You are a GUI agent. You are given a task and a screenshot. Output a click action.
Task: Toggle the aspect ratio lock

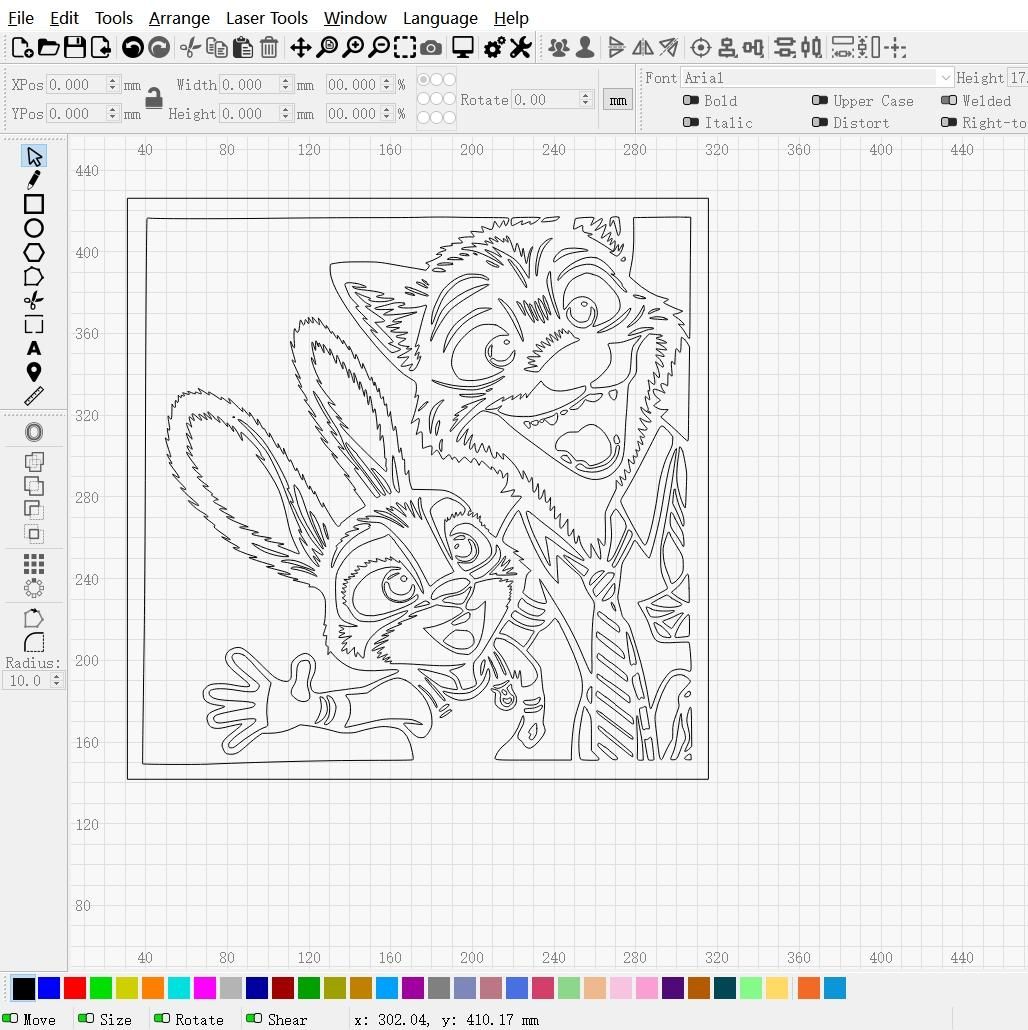point(154,98)
